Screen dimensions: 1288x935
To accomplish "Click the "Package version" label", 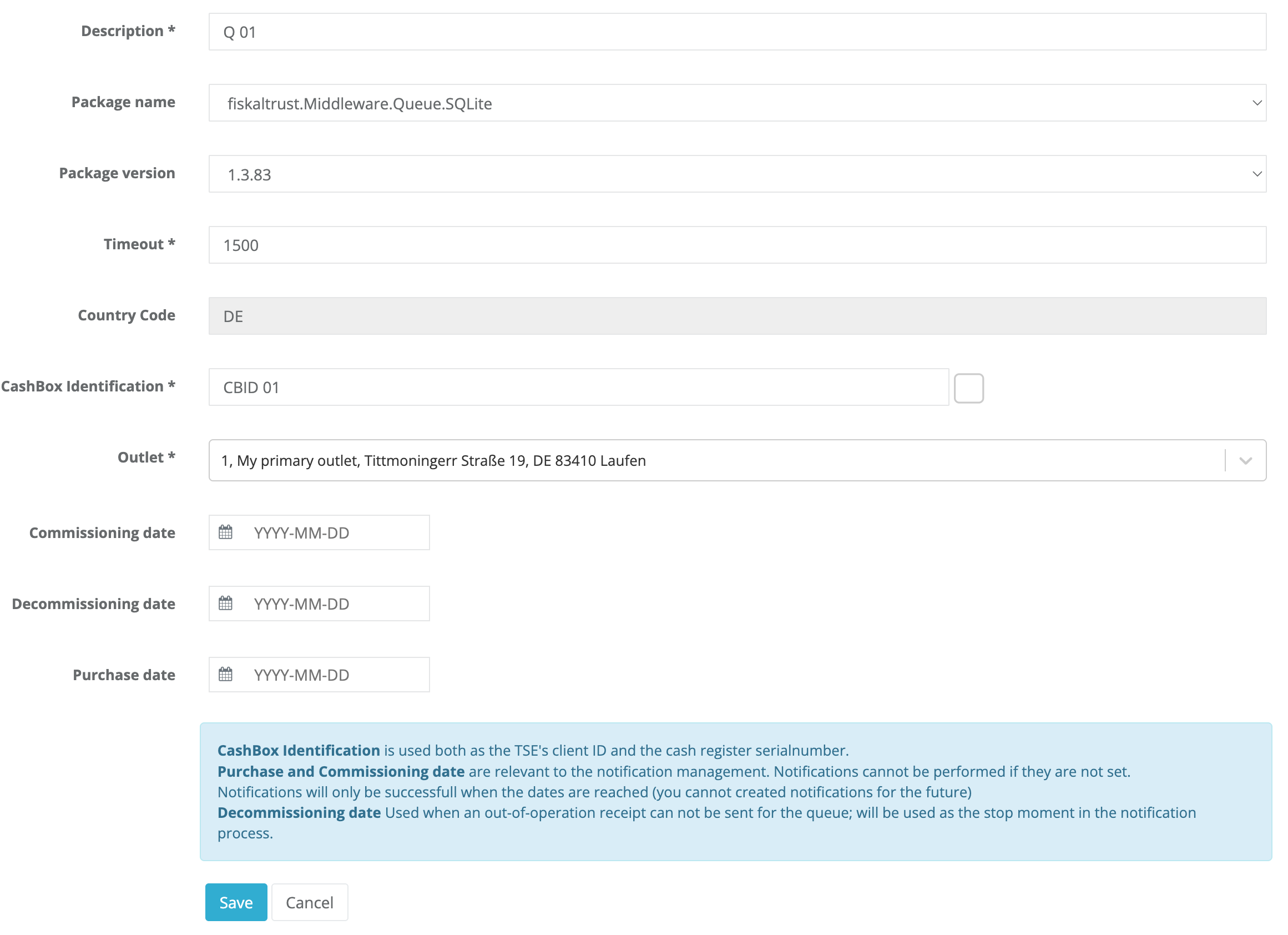I will pos(117,173).
